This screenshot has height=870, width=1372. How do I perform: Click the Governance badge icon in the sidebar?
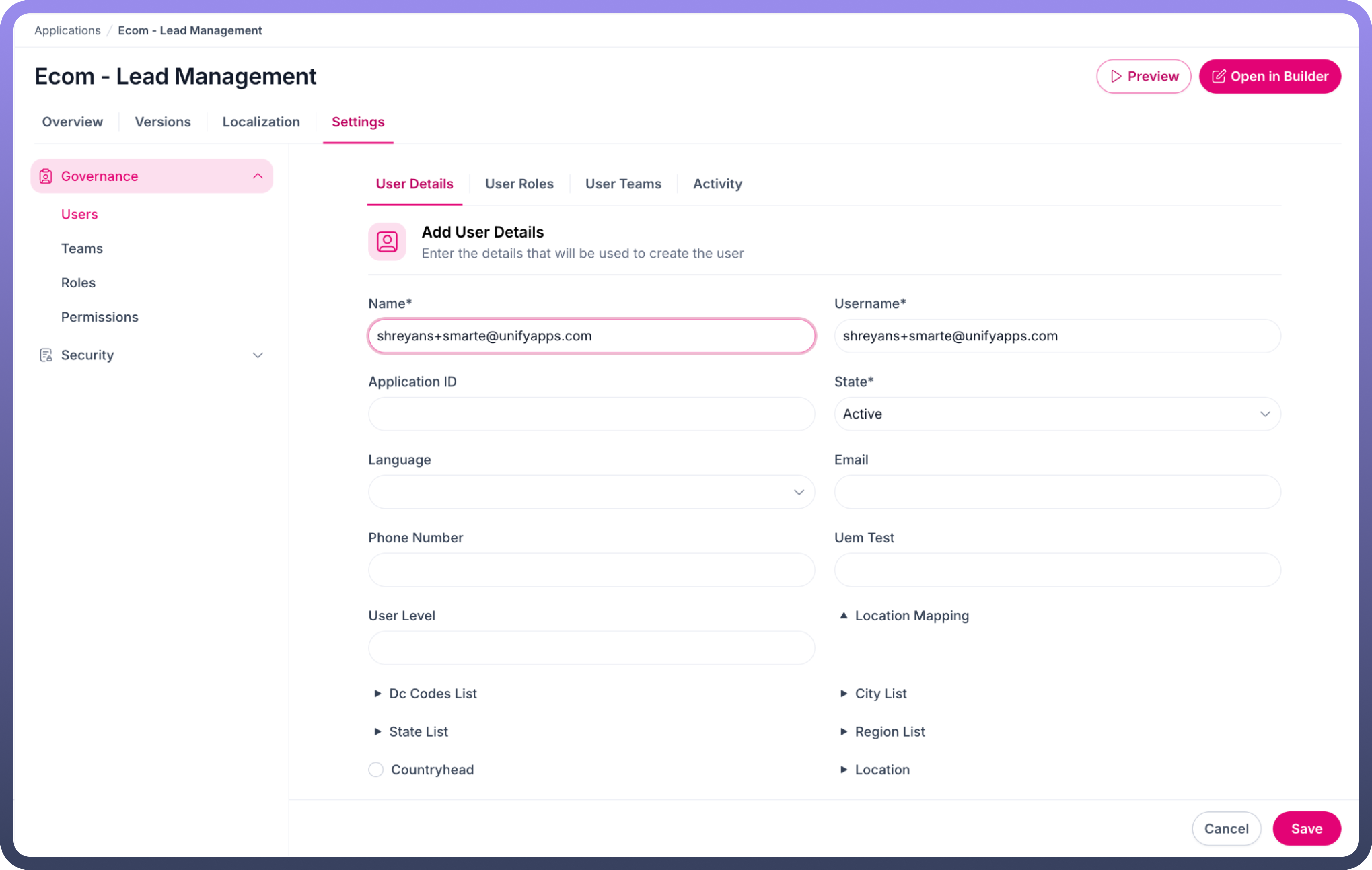pos(45,176)
